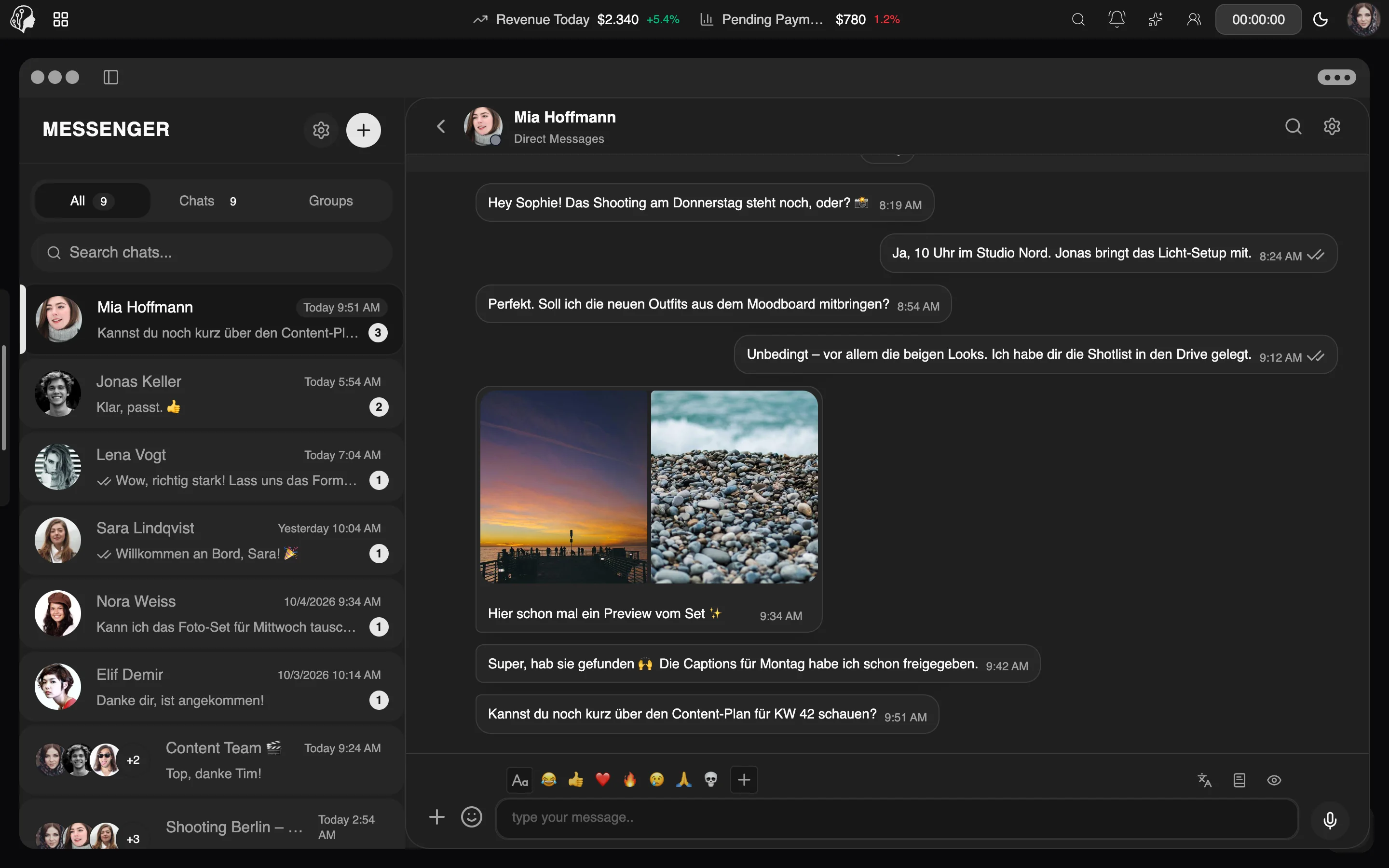The width and height of the screenshot is (1389, 868).
Task: Click Revenue Today stat
Action: pos(576,19)
